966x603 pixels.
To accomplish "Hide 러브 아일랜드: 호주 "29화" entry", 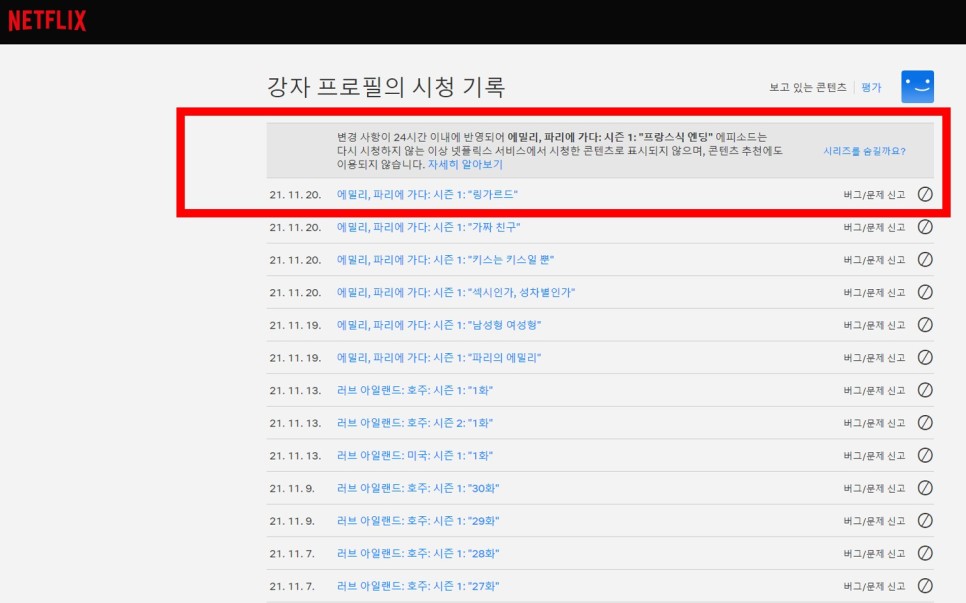I will (925, 520).
